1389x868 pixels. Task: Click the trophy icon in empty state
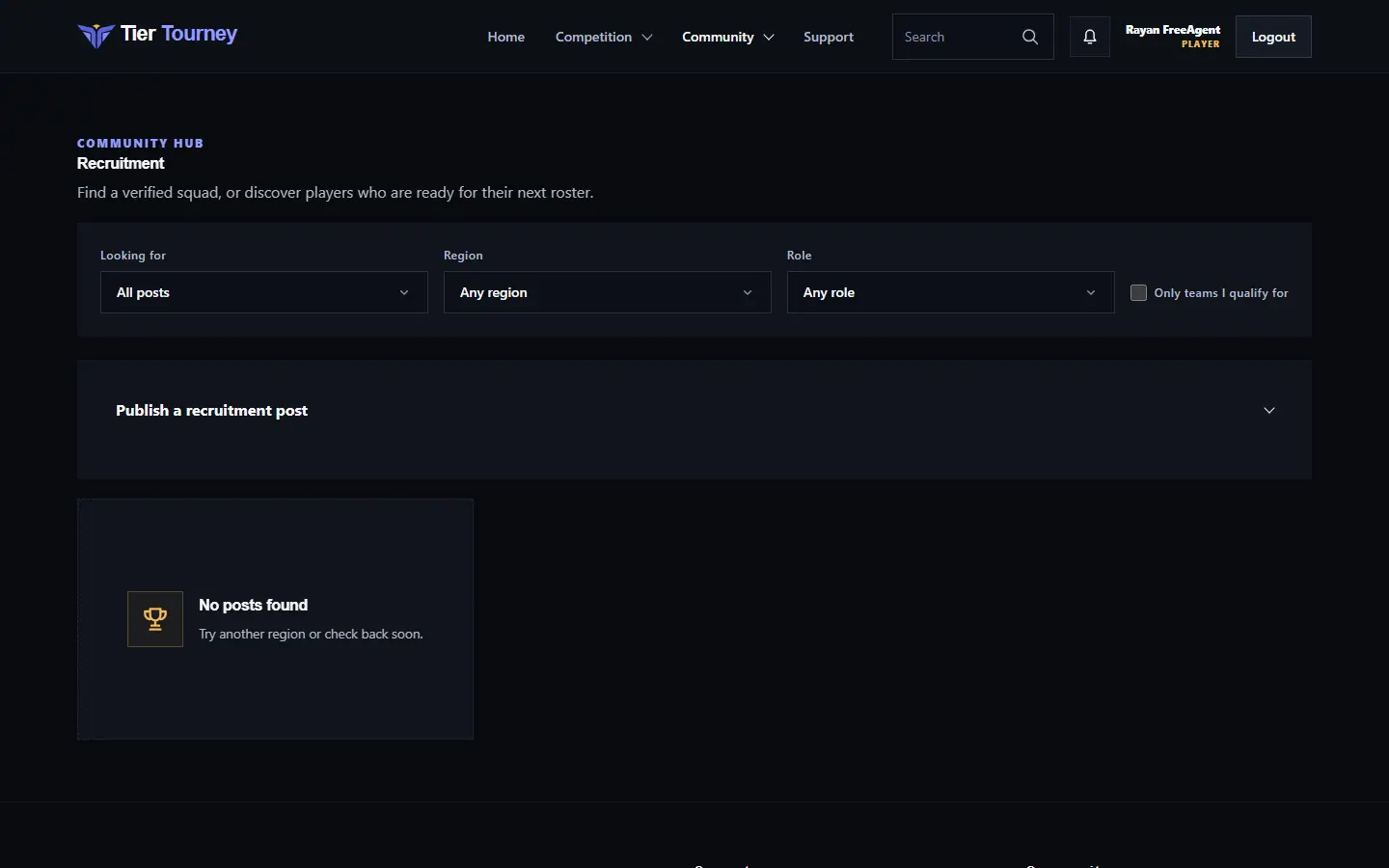coord(155,619)
